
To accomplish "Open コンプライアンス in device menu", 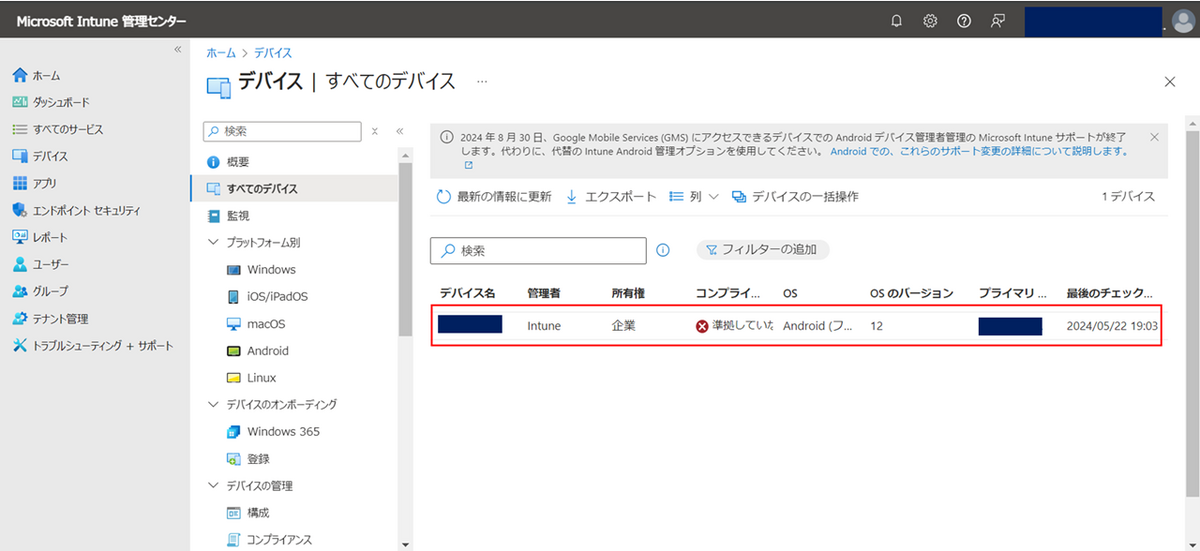I will [269, 539].
